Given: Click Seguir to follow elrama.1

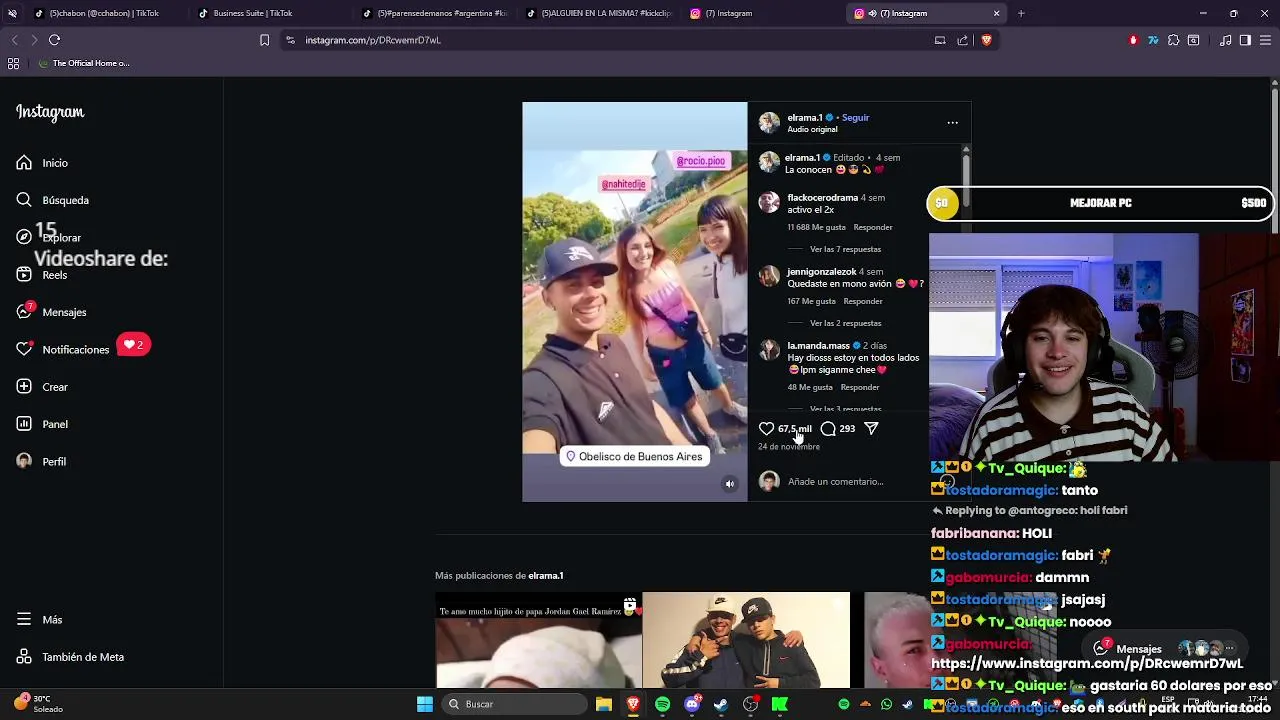Looking at the screenshot, I should pos(855,118).
